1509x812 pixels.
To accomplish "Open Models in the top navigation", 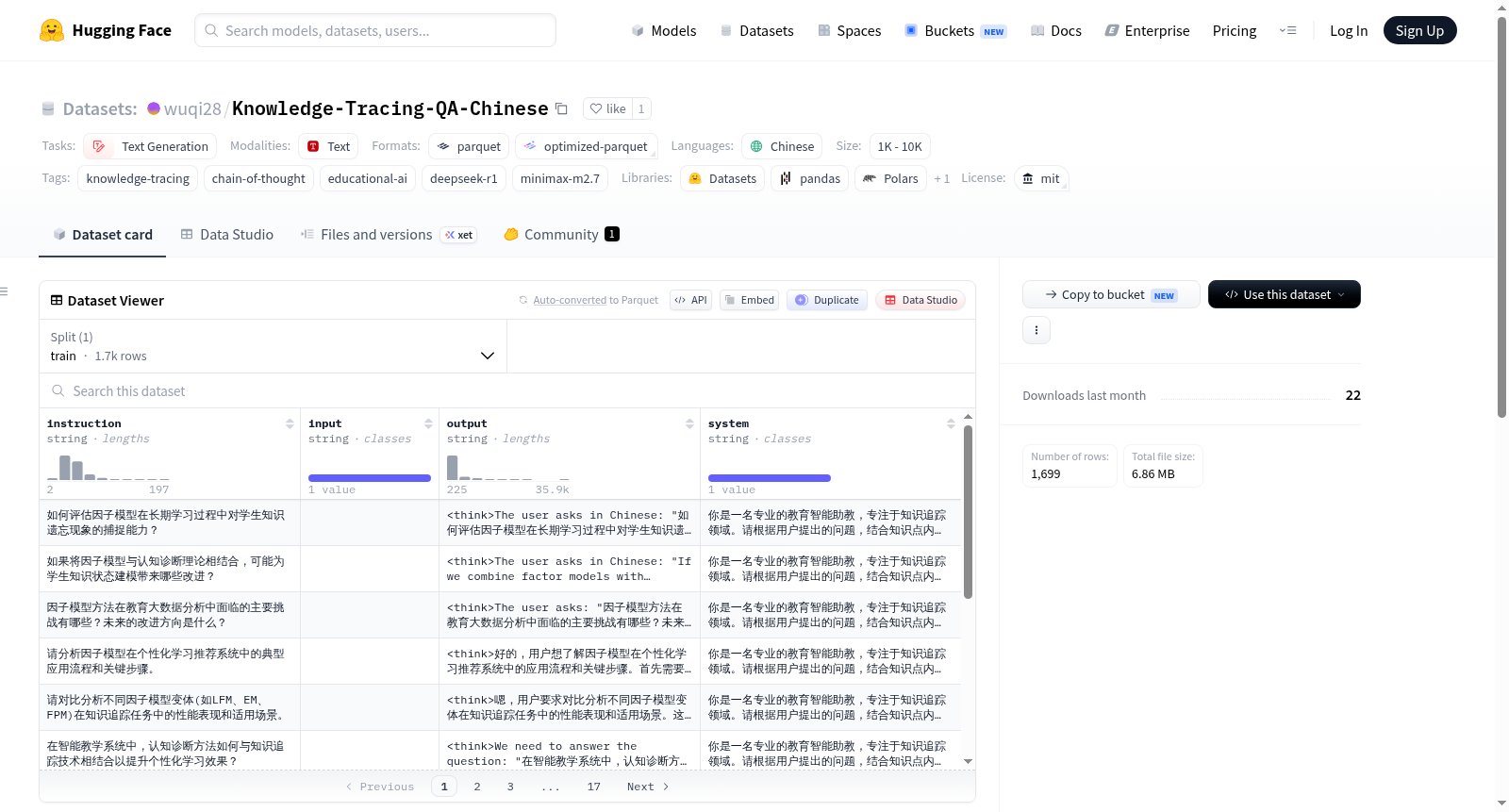I will [x=664, y=30].
